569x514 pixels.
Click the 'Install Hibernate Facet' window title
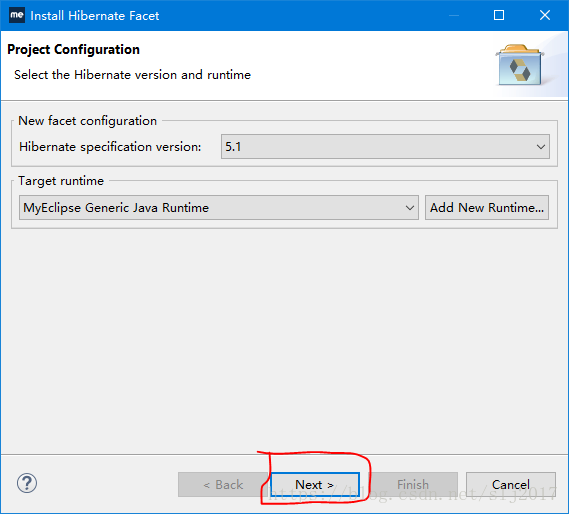(x=95, y=16)
